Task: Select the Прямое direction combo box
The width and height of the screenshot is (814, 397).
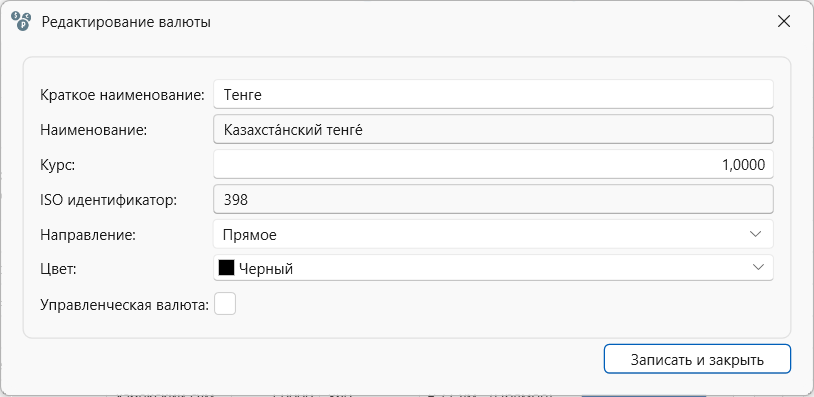Action: [x=493, y=234]
